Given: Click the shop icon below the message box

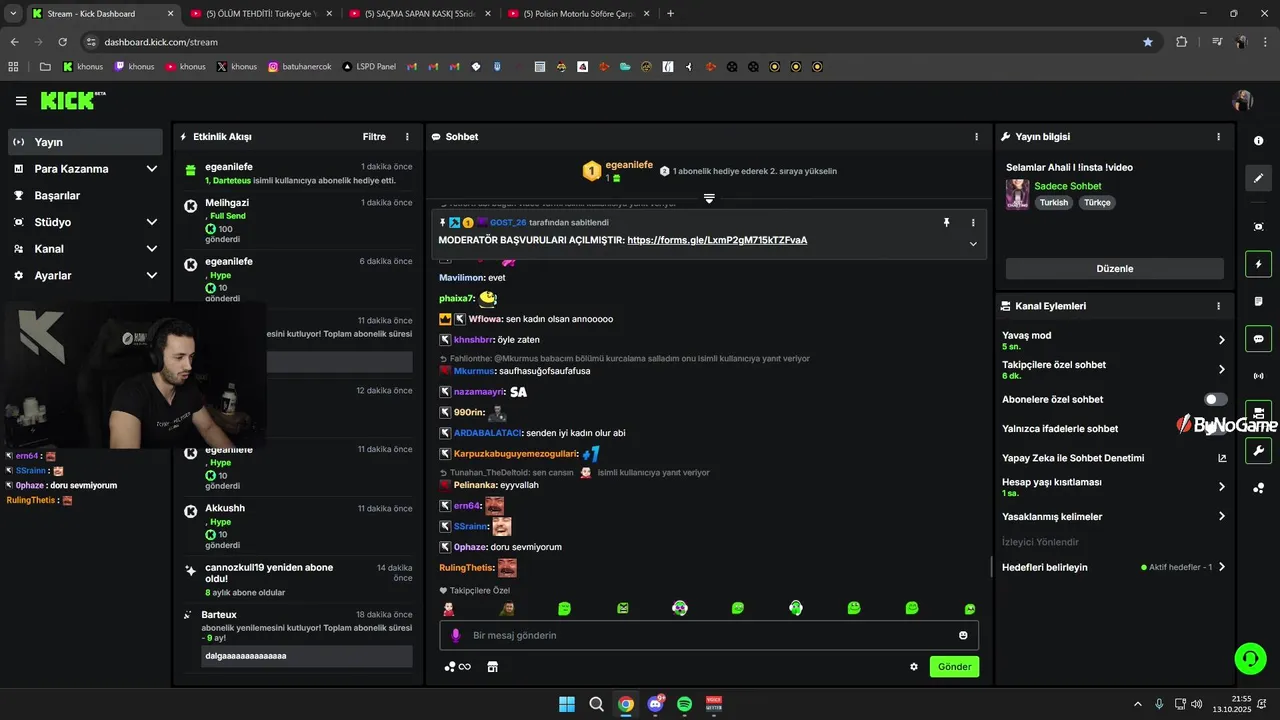Looking at the screenshot, I should point(492,667).
